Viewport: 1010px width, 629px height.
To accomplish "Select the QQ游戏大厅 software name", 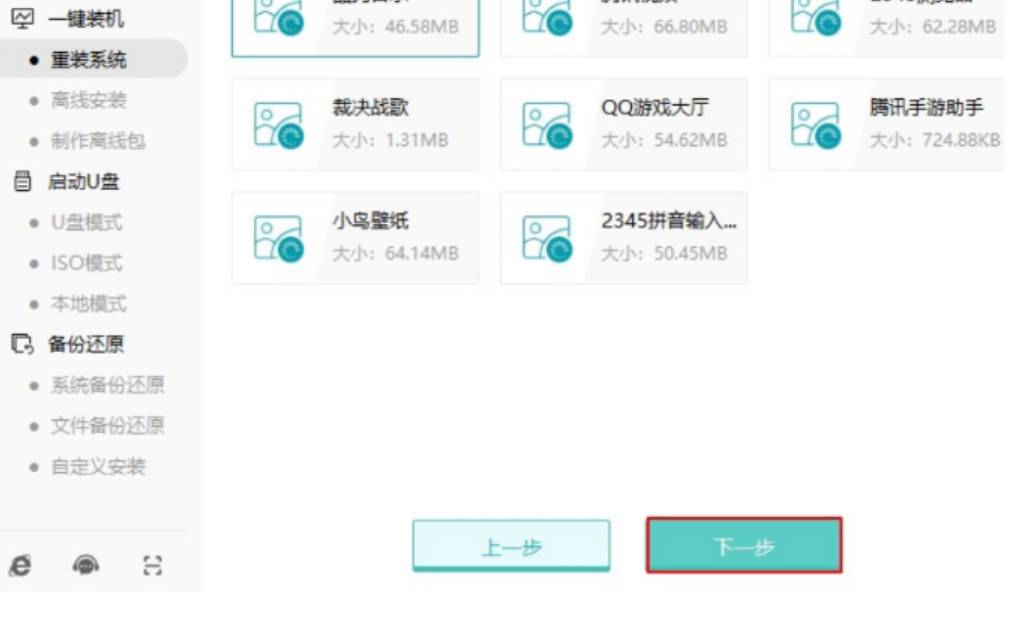I will point(654,108).
